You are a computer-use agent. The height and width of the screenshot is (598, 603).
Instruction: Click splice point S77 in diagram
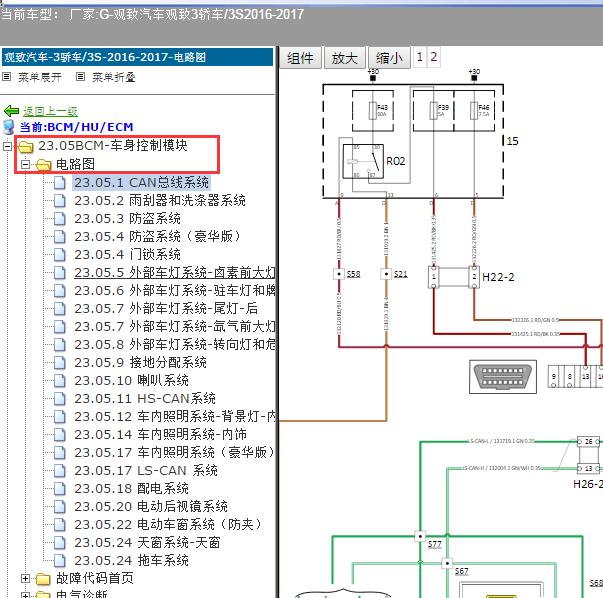pos(420,536)
